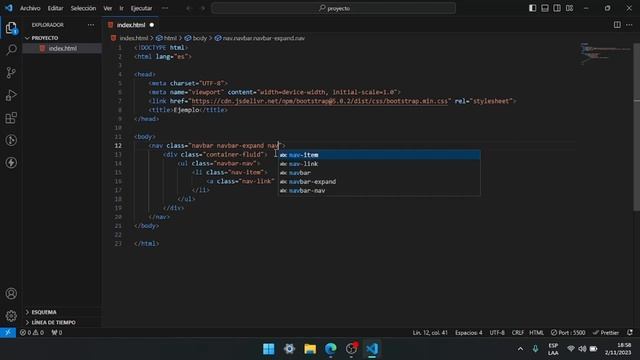Open Settings from the taskbar
Image resolution: width=640 pixels, height=360 pixels.
click(289, 349)
